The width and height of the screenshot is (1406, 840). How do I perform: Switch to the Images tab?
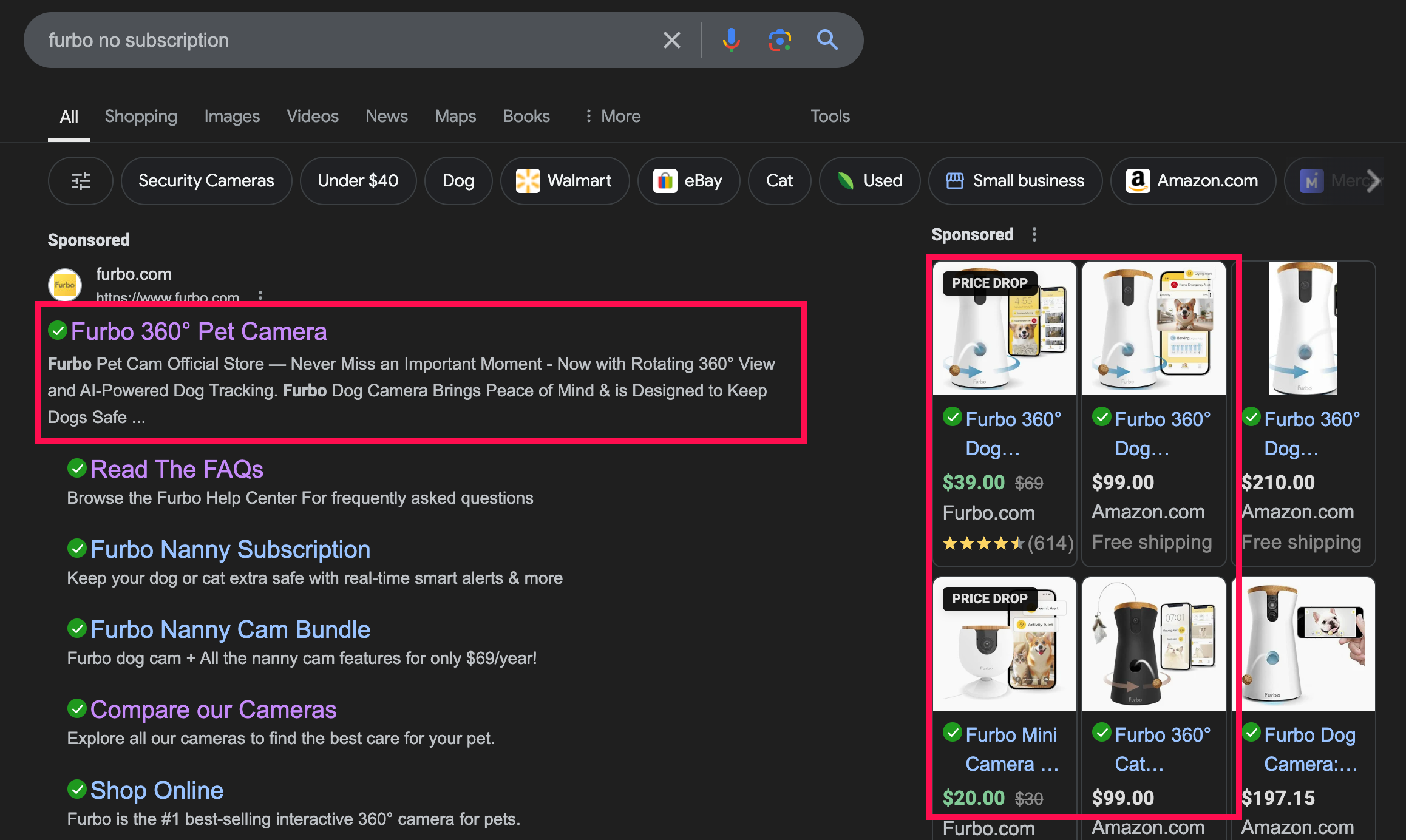pyautogui.click(x=232, y=117)
